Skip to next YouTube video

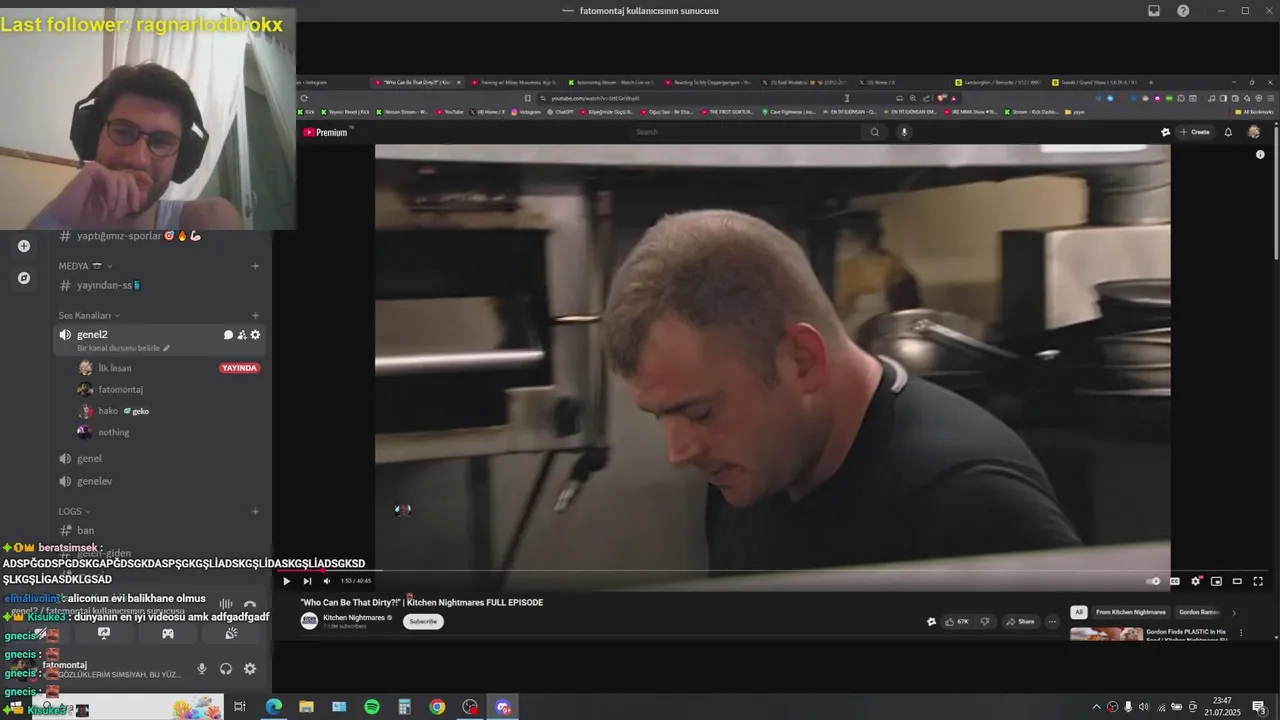coord(307,581)
